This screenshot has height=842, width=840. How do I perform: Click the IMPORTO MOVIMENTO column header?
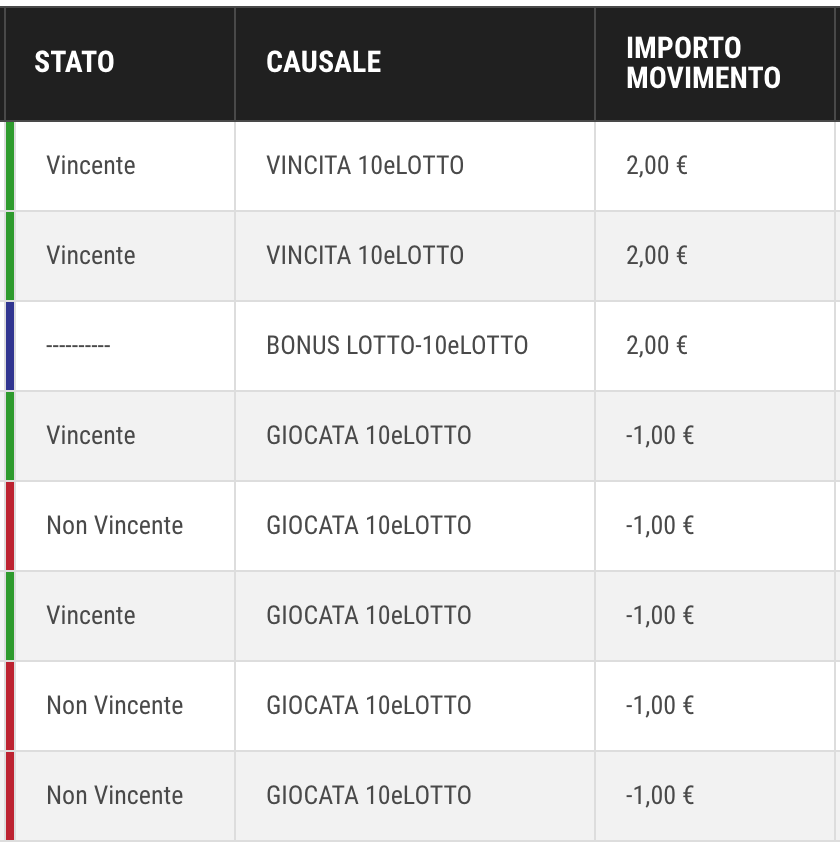703,63
